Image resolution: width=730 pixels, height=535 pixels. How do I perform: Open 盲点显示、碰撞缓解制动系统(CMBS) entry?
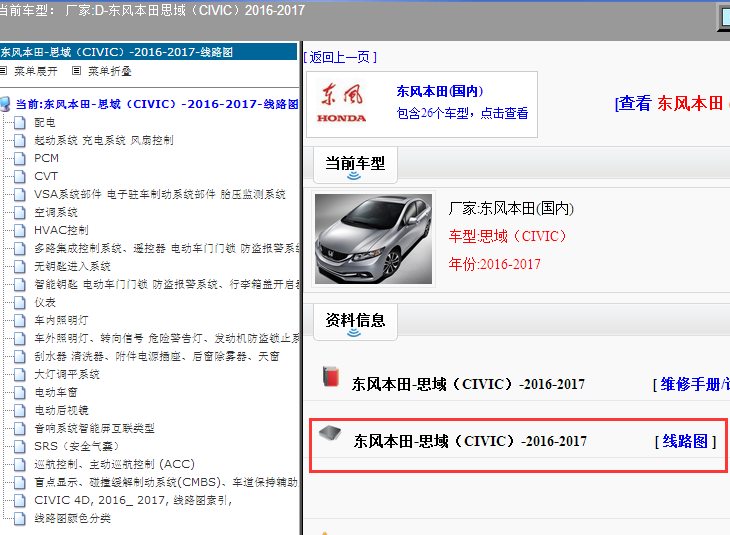click(x=166, y=483)
